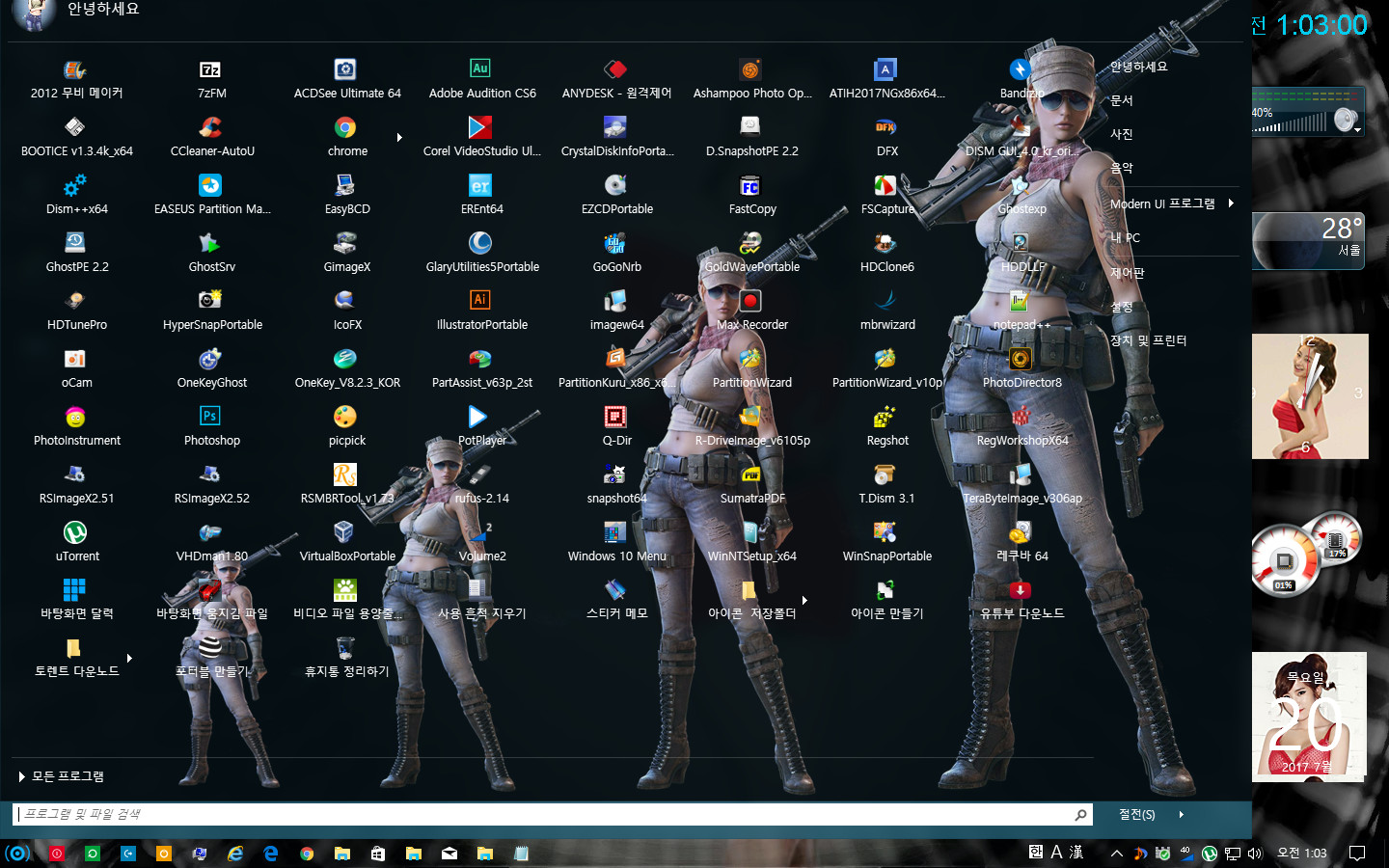Launch Photoshop

pos(212,426)
